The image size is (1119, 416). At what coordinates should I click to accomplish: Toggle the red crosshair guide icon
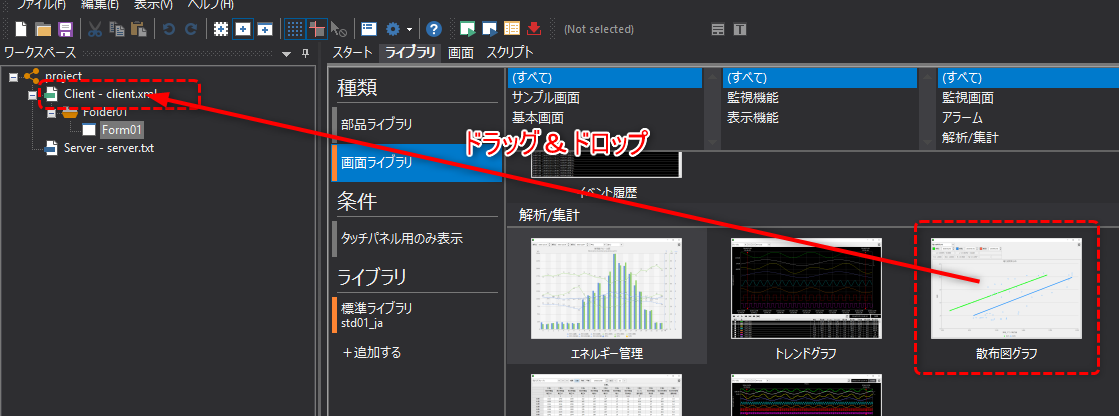tap(317, 29)
